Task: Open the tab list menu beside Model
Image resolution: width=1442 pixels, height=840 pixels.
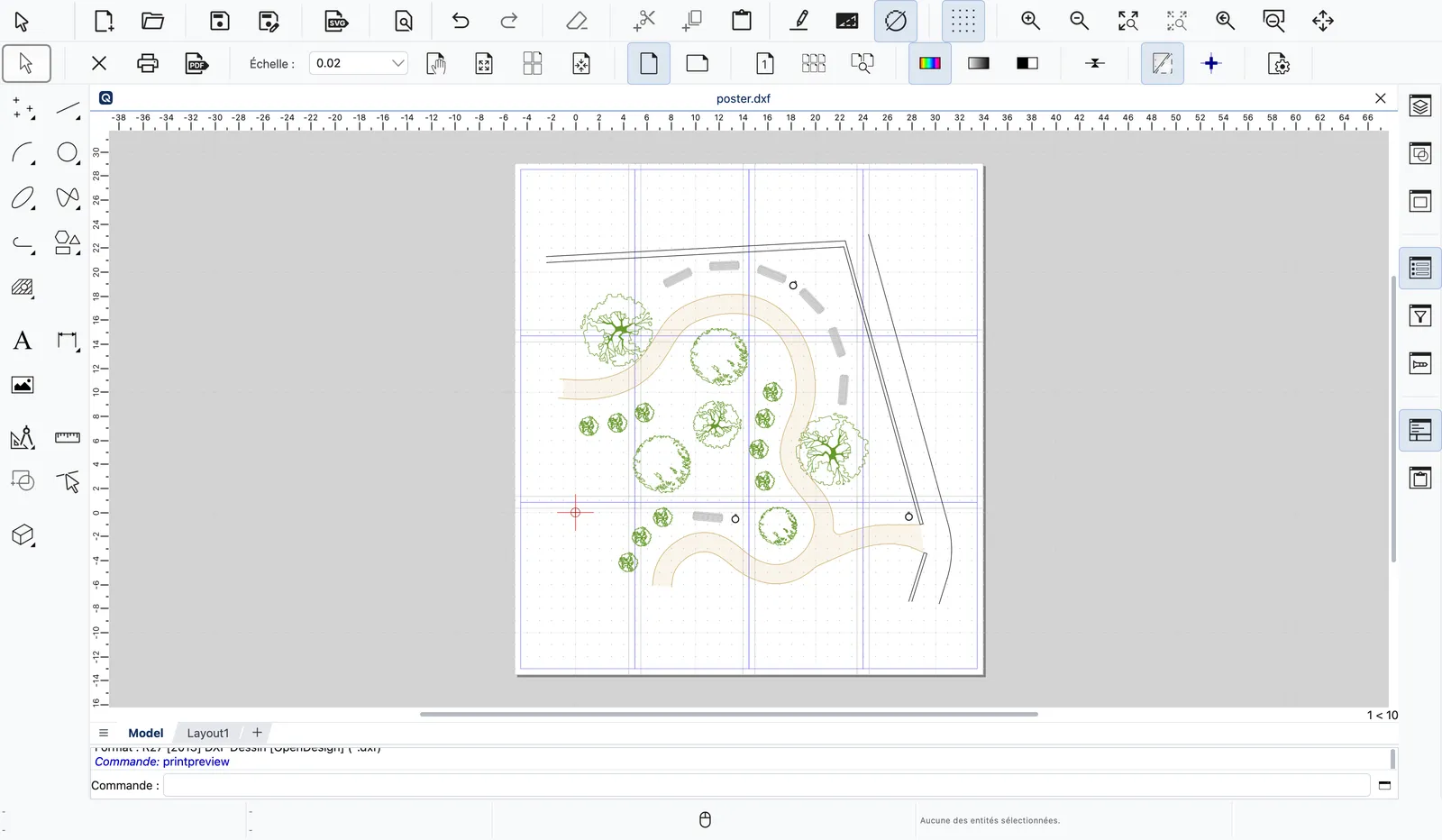Action: coord(104,733)
